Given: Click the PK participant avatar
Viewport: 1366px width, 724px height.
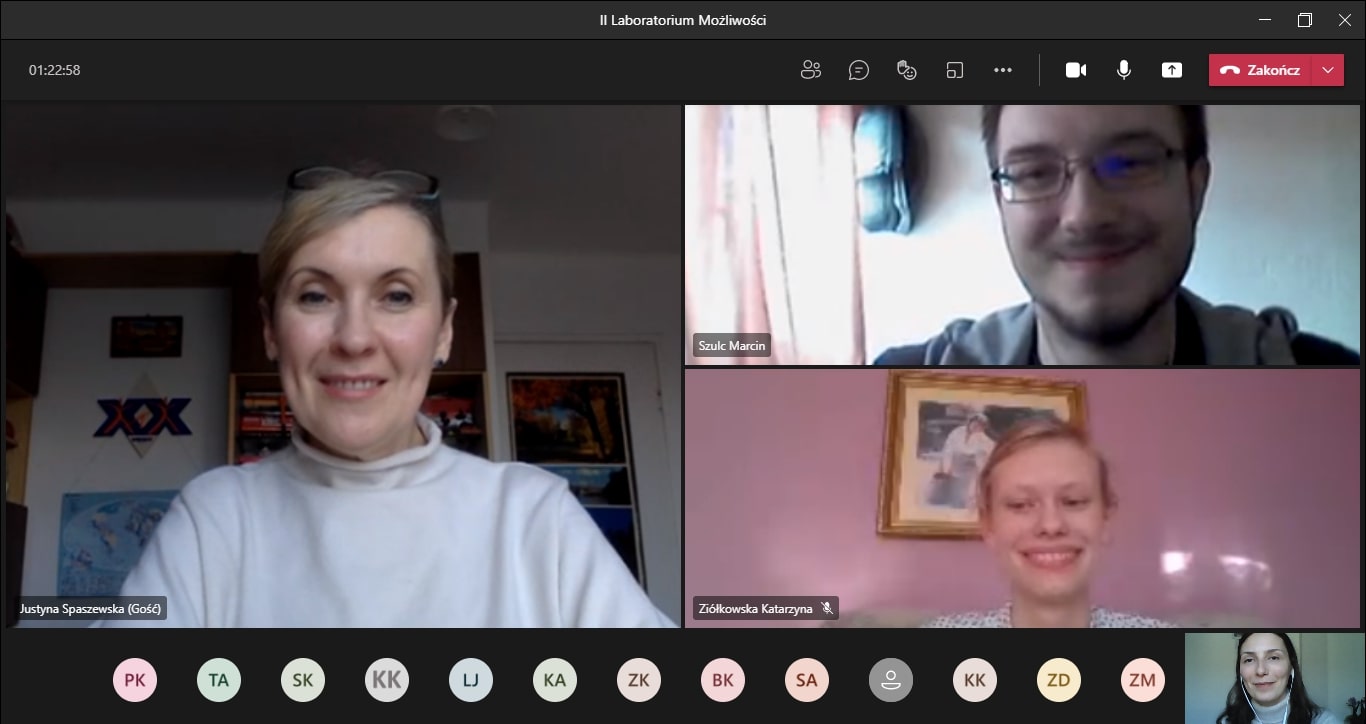Looking at the screenshot, I should point(135,681).
